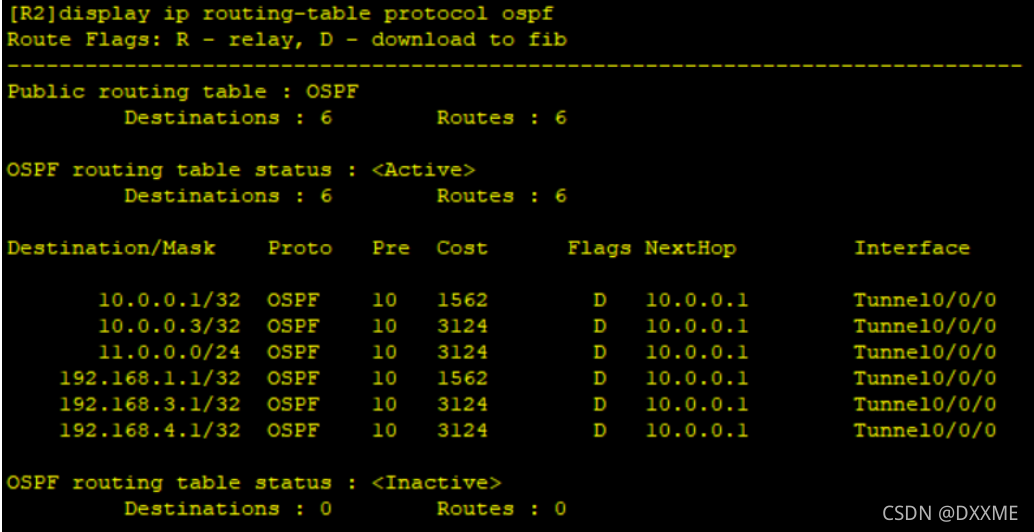
Task: Click the Proto column header
Action: coord(299,249)
